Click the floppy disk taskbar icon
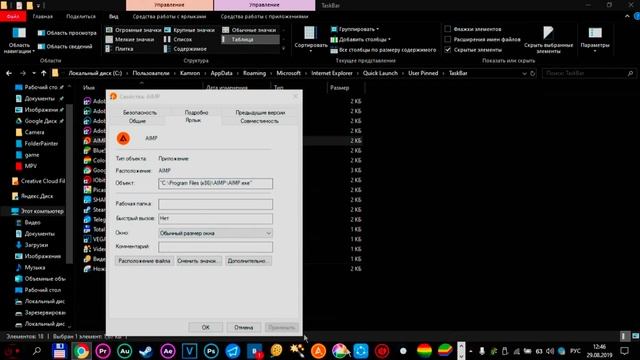Viewport: 640px width, 360px height. 59,351
